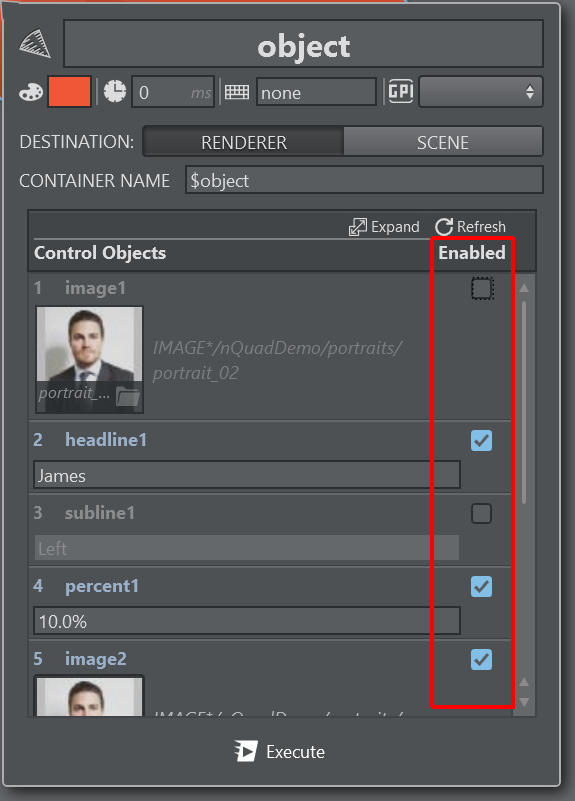Click the clock delay icon
The width and height of the screenshot is (575, 801).
point(115,92)
